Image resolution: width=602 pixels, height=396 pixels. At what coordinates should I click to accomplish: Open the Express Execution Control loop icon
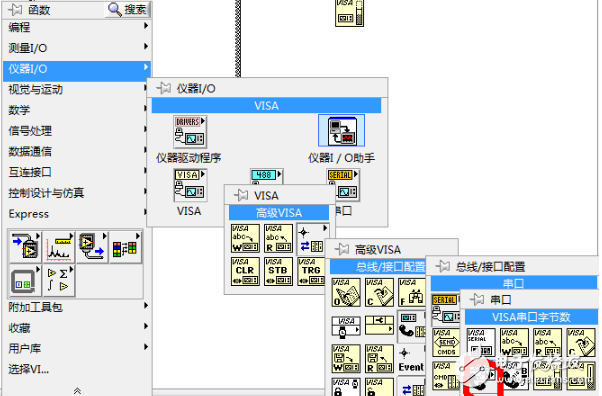click(x=25, y=281)
